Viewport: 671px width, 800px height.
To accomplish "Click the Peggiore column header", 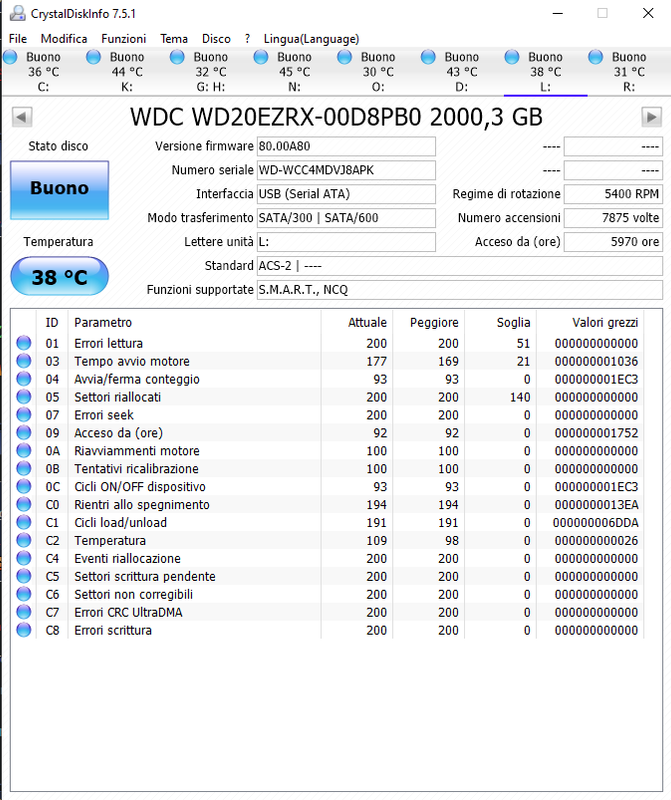I will click(429, 322).
